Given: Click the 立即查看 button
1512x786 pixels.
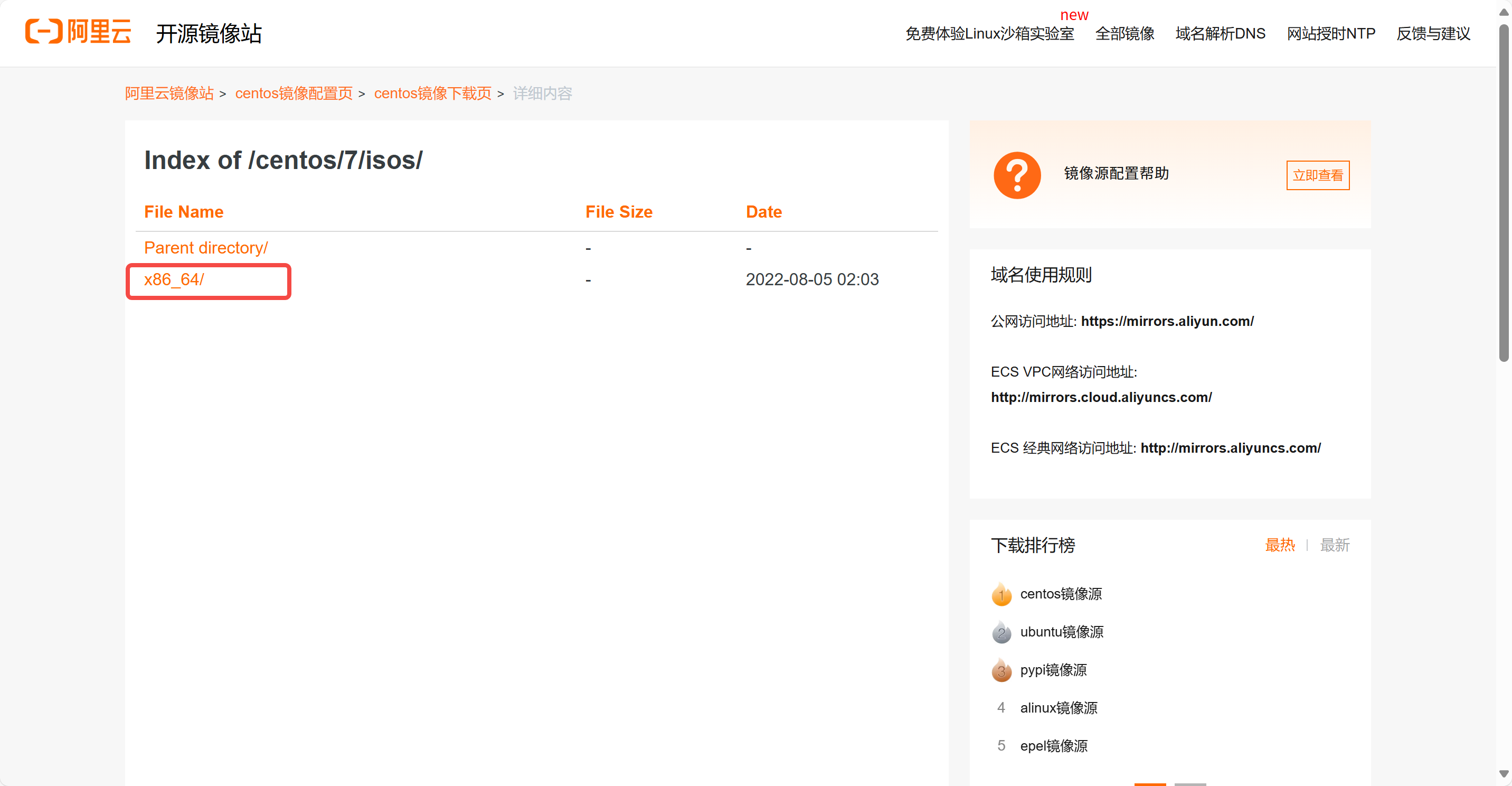Looking at the screenshot, I should coord(1318,175).
